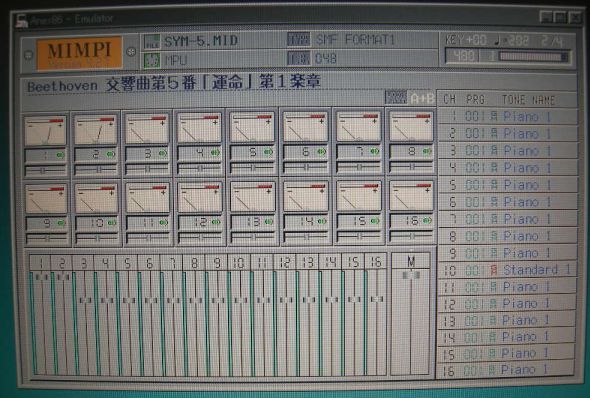The height and width of the screenshot is (398, 590).
Task: Mute channel 16 via its green LED
Action: (427, 221)
